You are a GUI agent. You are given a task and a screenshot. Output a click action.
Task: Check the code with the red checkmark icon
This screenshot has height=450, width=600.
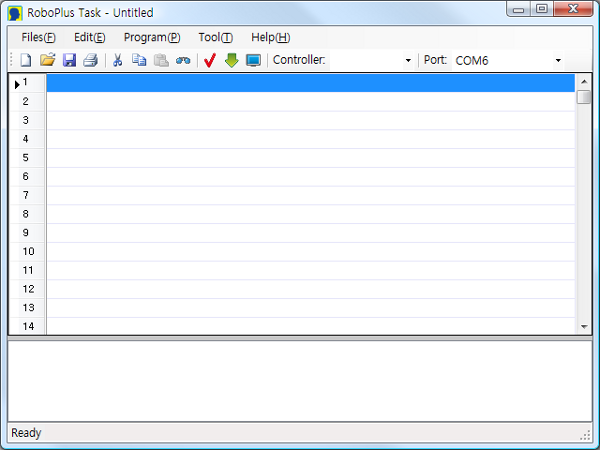point(210,60)
